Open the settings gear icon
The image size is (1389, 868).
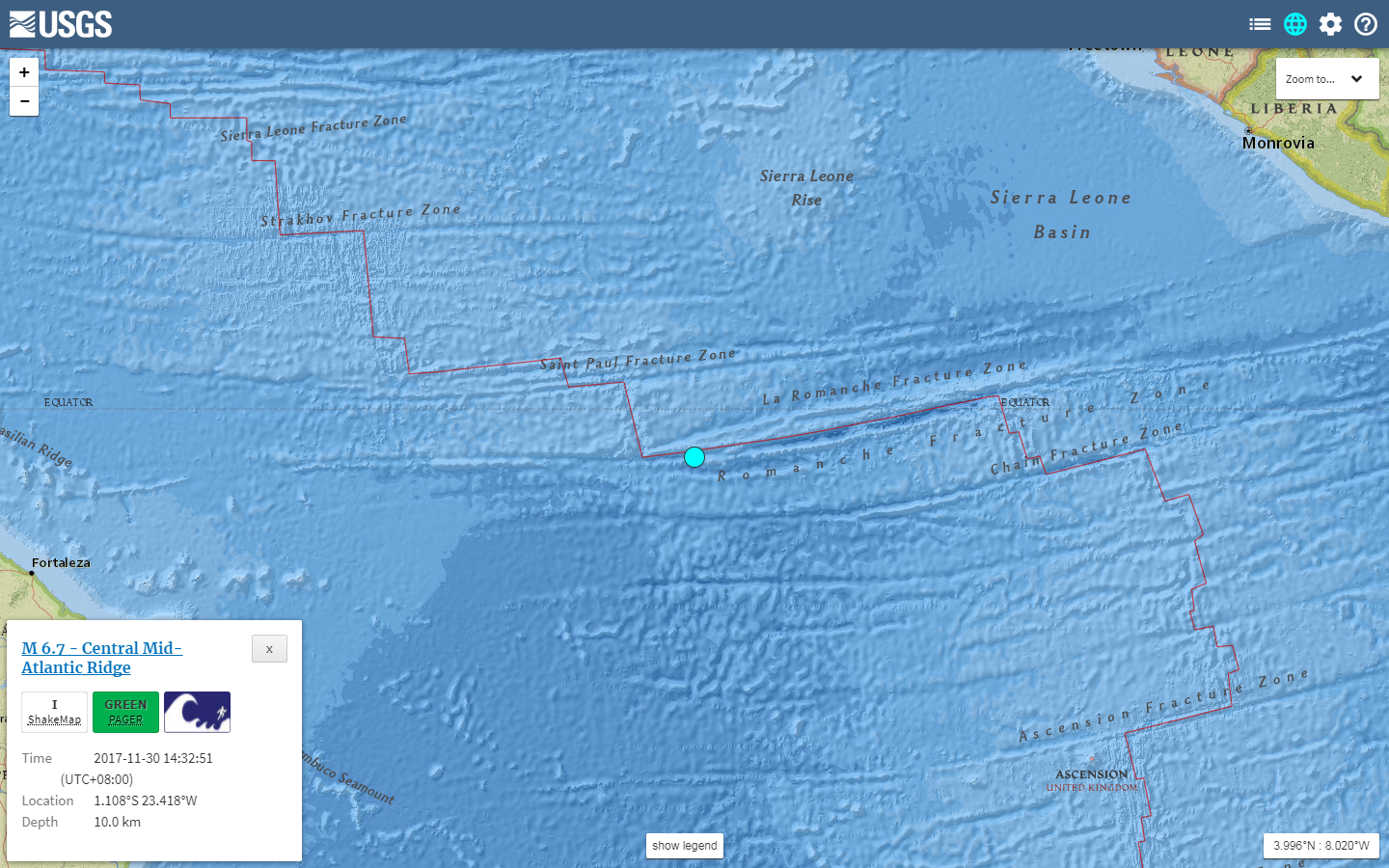(1331, 24)
